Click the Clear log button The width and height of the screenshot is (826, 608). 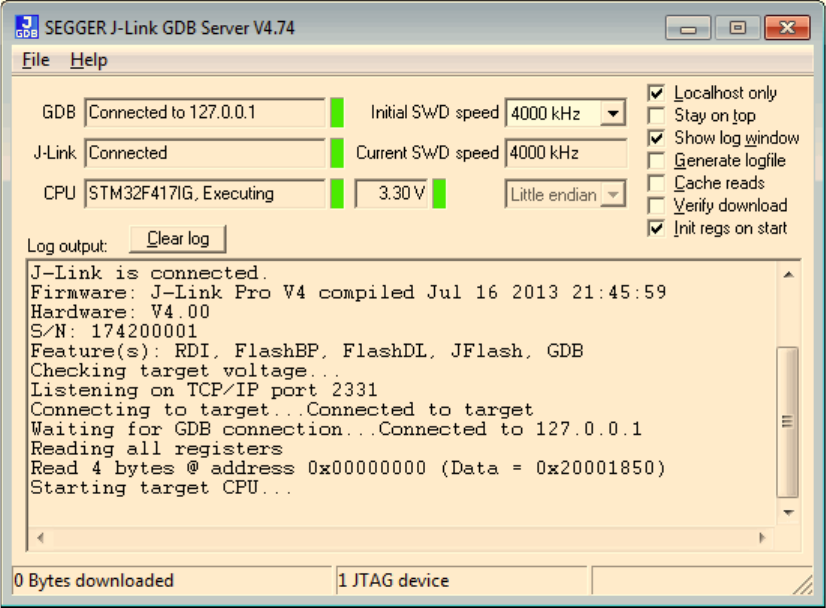pyautogui.click(x=178, y=239)
